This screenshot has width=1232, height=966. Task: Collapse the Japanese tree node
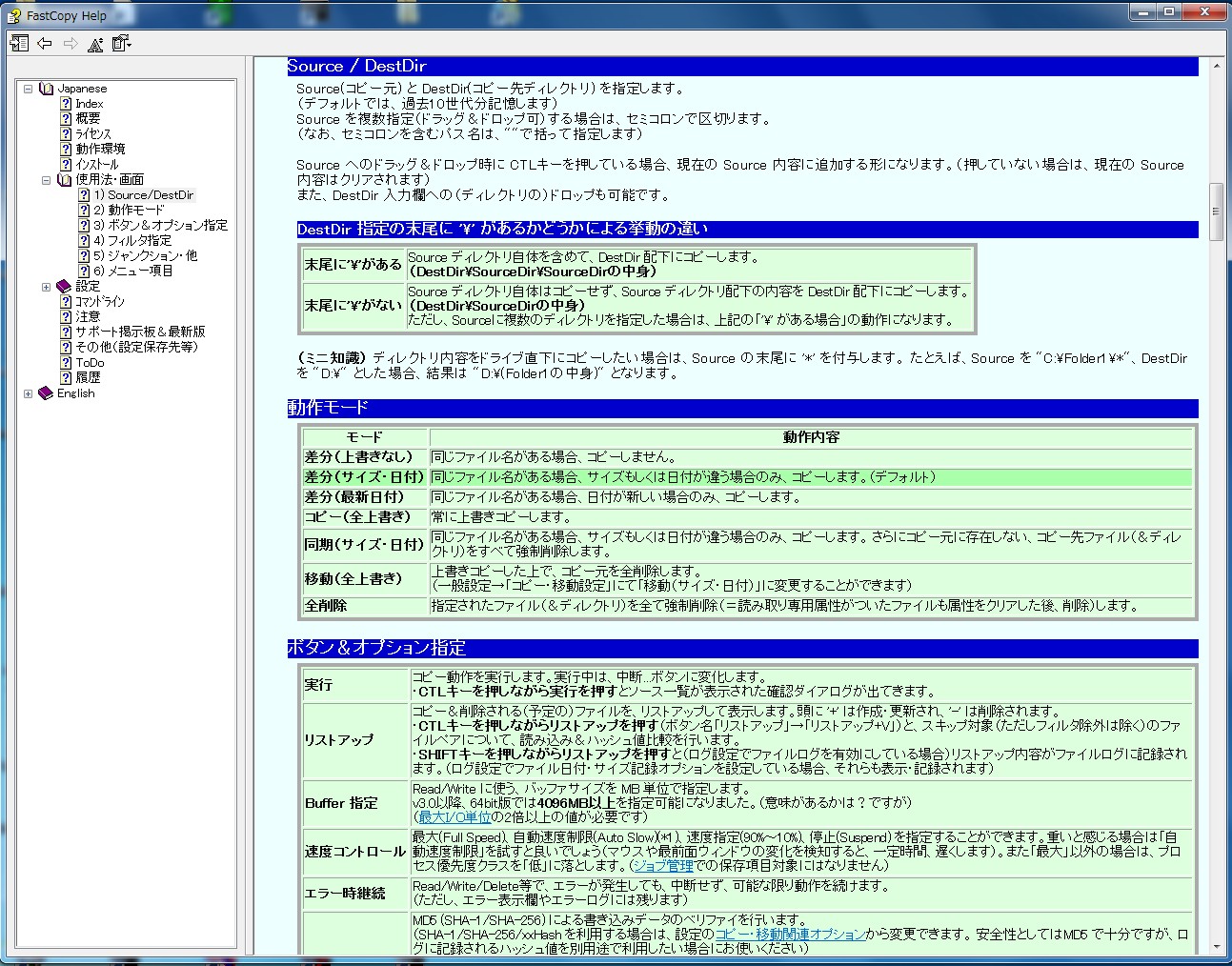pos(29,89)
